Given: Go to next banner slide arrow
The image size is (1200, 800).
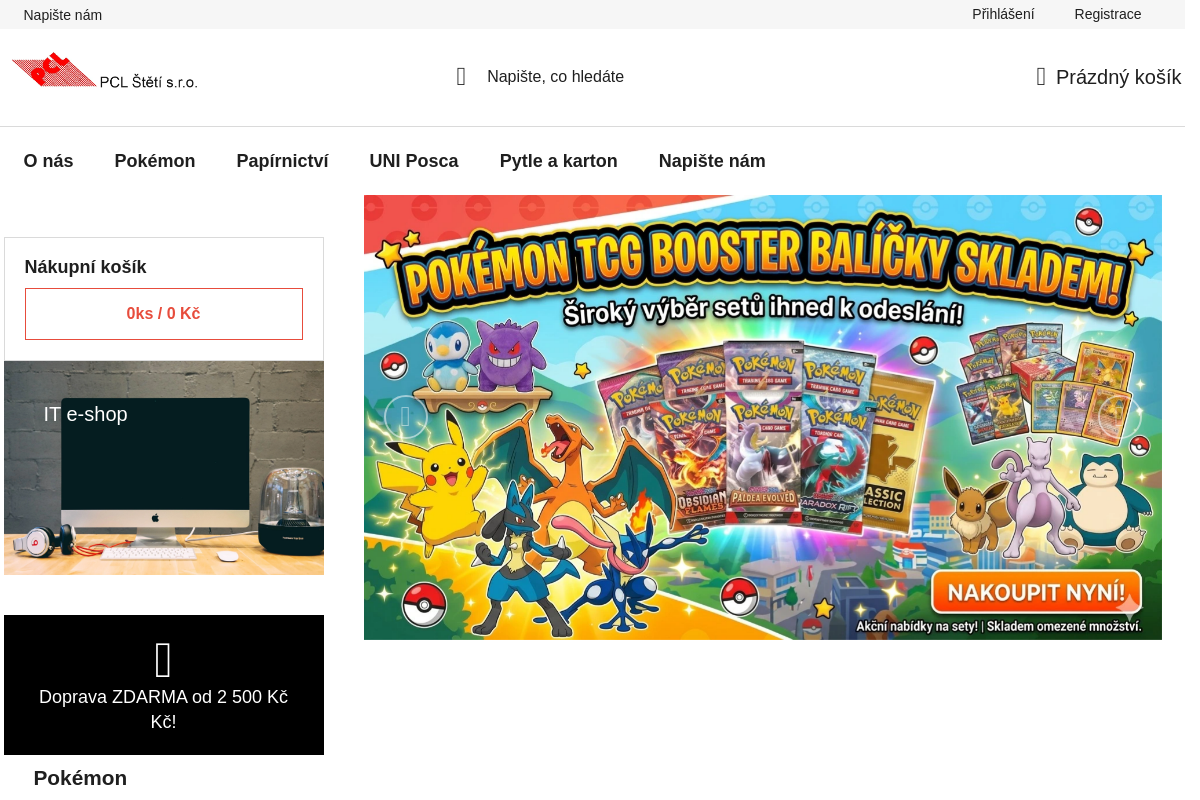Looking at the screenshot, I should pyautogui.click(x=1120, y=417).
